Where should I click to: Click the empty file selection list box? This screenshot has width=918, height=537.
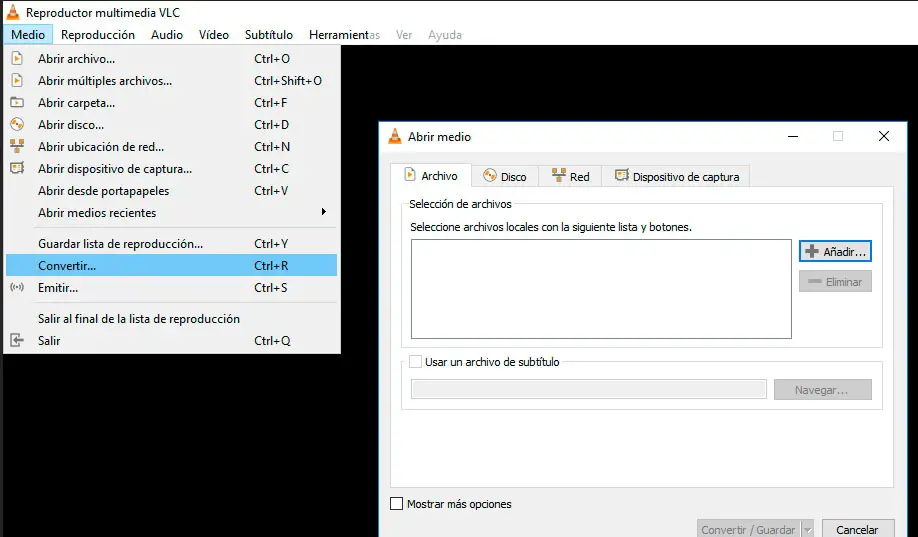tap(601, 289)
